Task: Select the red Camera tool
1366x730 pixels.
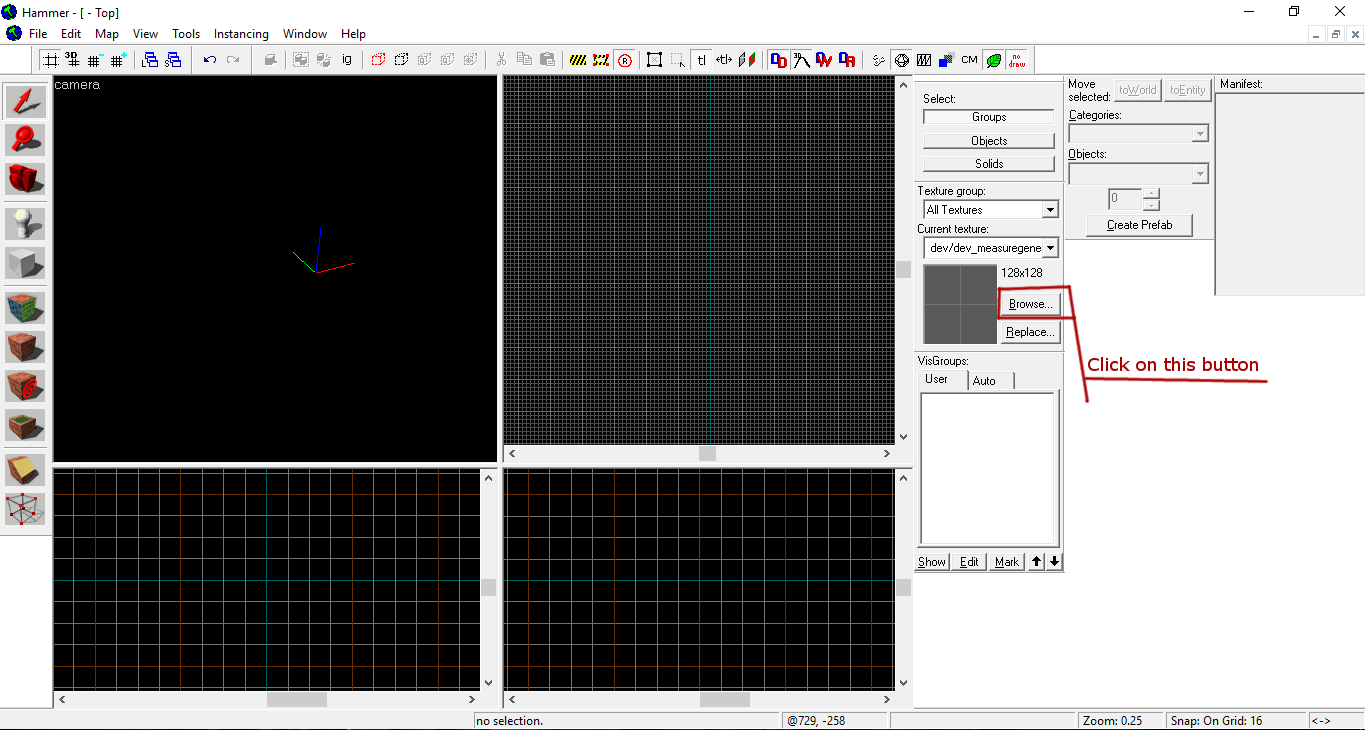Action: (x=25, y=179)
